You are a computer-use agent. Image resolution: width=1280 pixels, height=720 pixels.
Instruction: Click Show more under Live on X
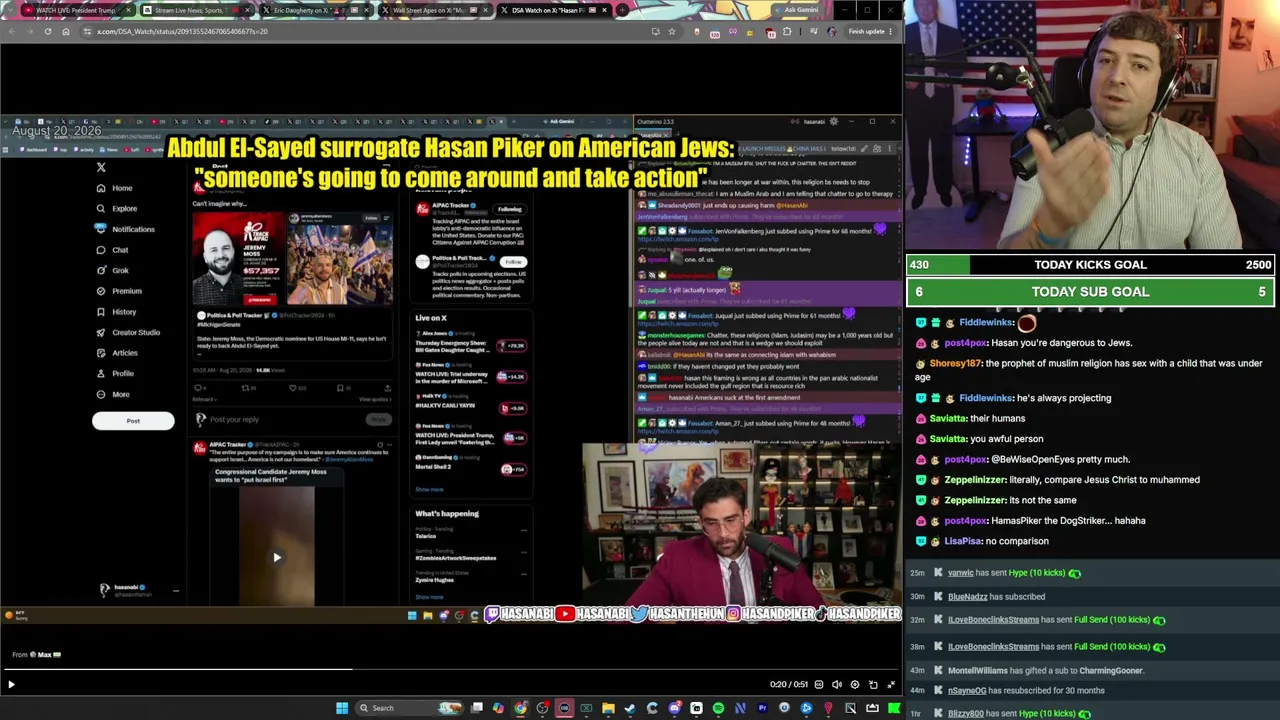pos(429,490)
